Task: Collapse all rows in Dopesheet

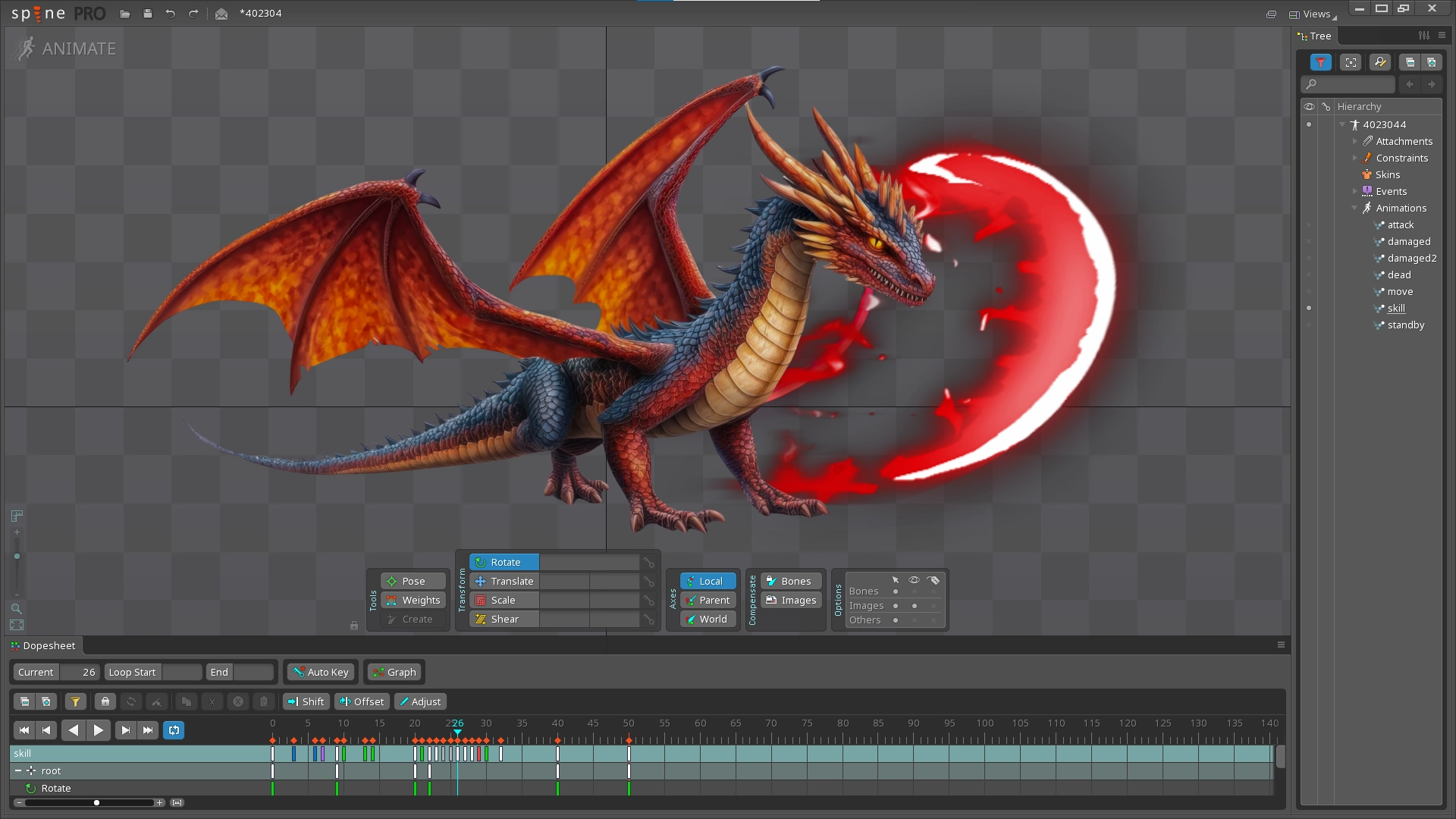Action: [x=25, y=701]
